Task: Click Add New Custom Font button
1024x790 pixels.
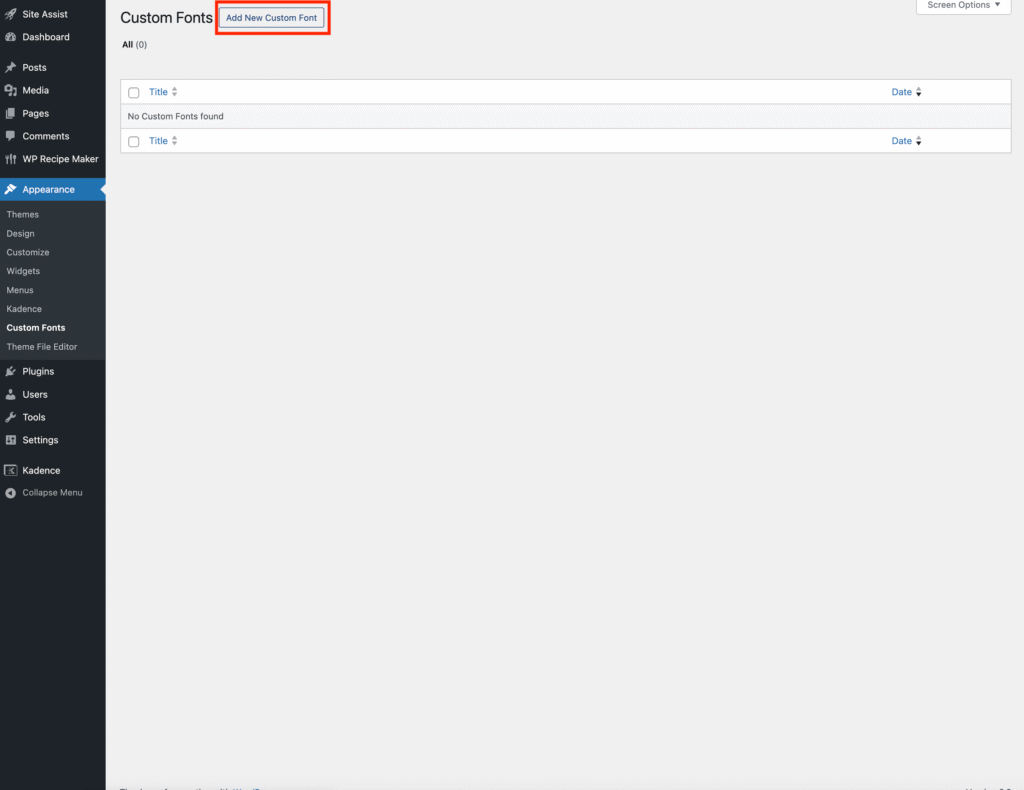Action: point(271,18)
